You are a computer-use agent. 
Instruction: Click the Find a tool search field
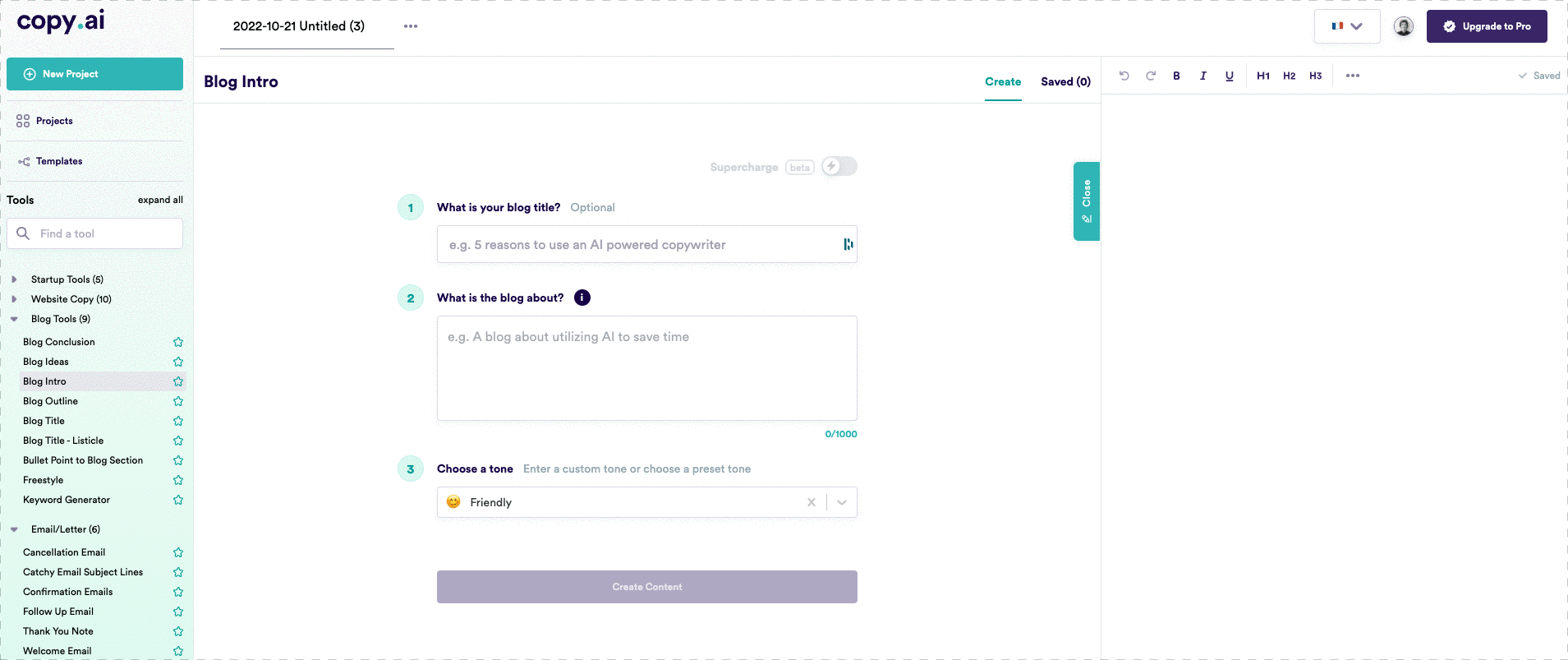click(x=94, y=233)
